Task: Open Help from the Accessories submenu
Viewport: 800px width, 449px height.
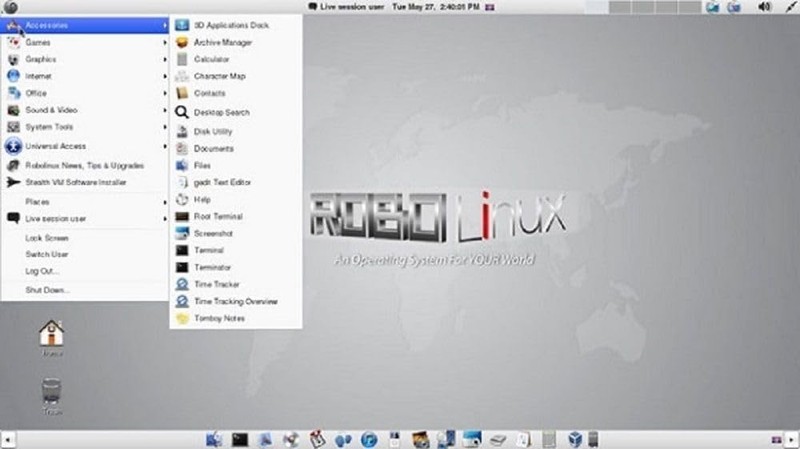Action: 236,199
